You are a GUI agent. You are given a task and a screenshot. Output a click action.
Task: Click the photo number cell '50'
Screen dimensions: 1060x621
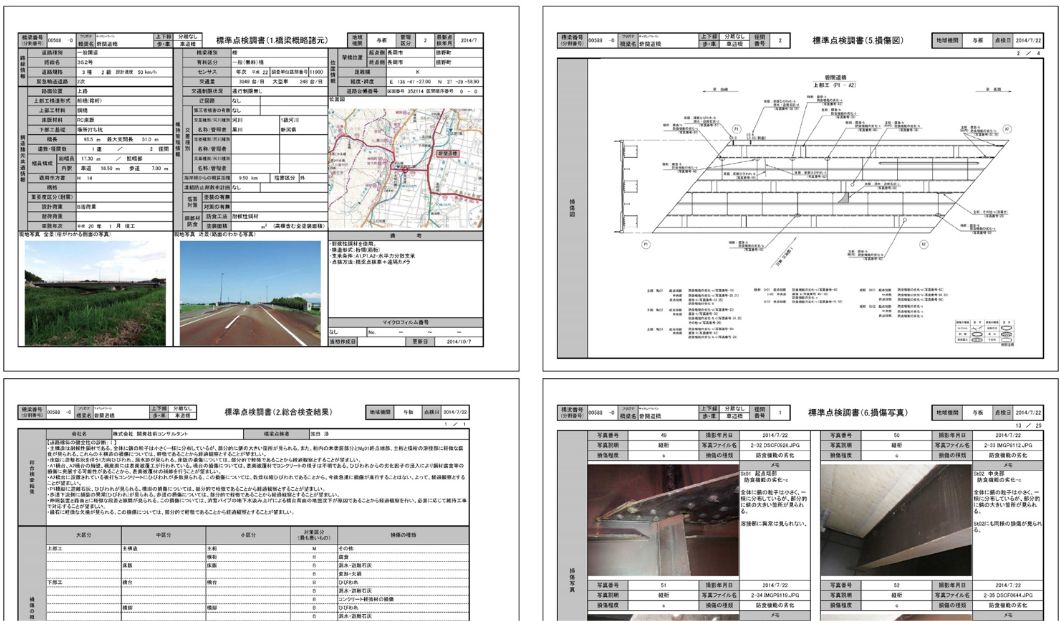coord(896,436)
